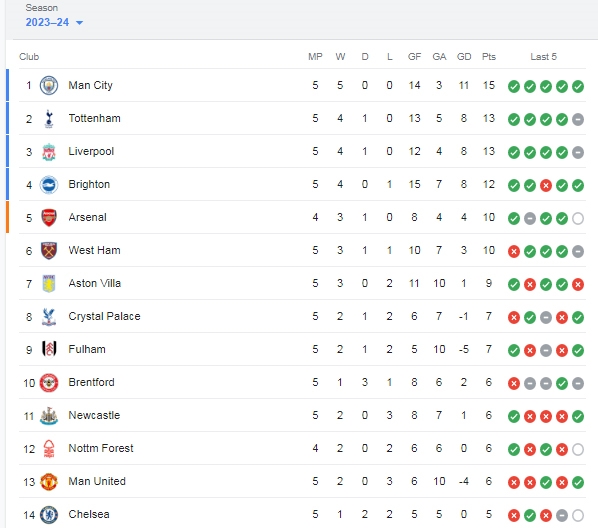Click the Brentford club crest
Viewport: 598px width, 528px height.
pos(49,383)
